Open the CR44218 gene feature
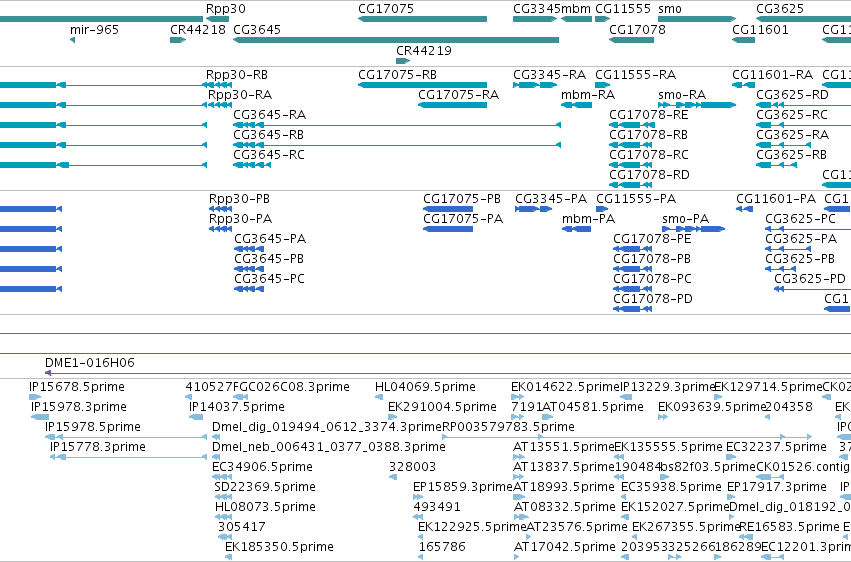 point(178,40)
